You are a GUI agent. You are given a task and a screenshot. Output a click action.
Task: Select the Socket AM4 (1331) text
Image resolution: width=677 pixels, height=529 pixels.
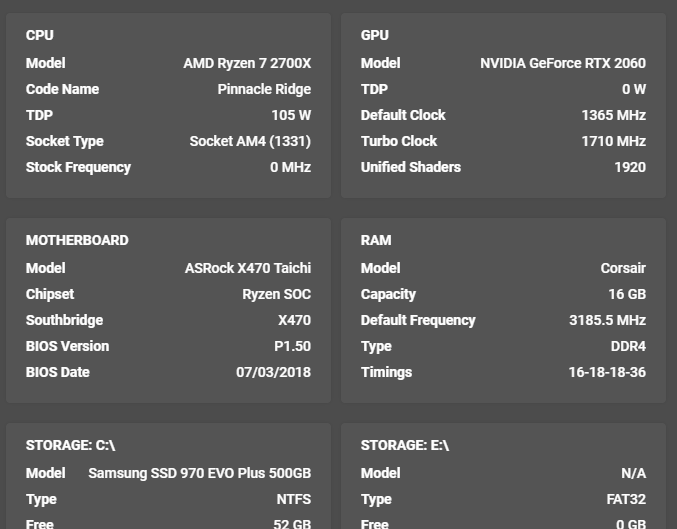(x=250, y=141)
